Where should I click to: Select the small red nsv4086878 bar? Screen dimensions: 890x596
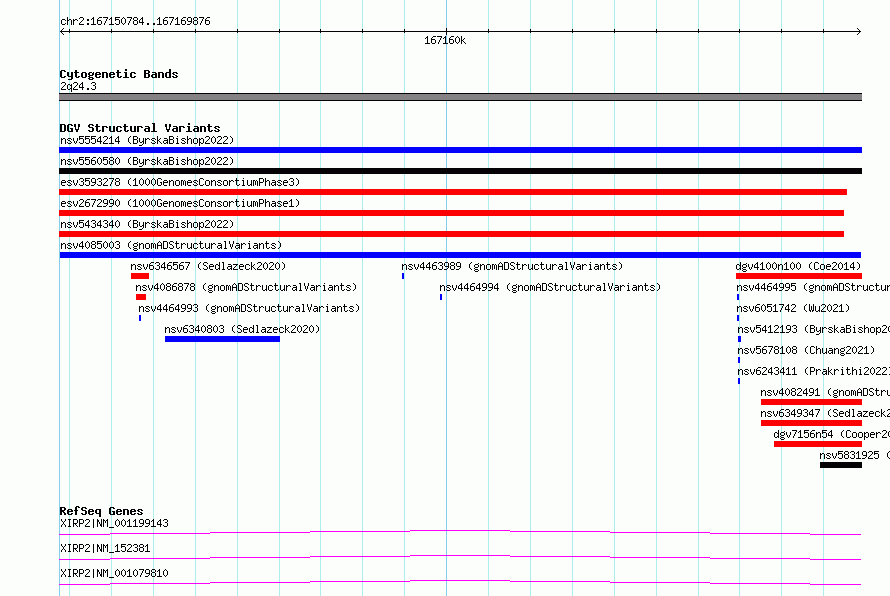point(141,297)
